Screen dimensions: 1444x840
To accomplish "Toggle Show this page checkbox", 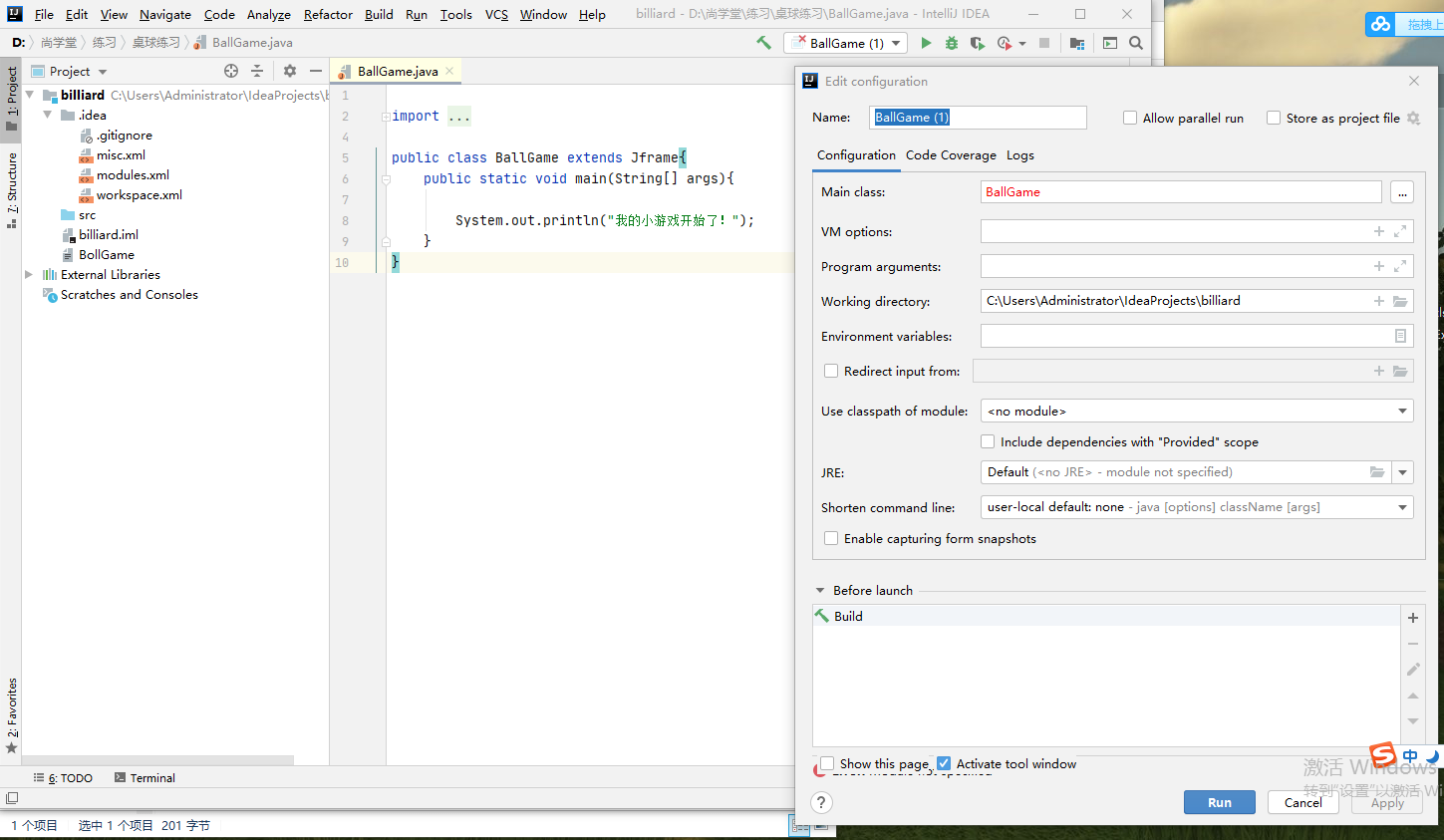I will 827,764.
